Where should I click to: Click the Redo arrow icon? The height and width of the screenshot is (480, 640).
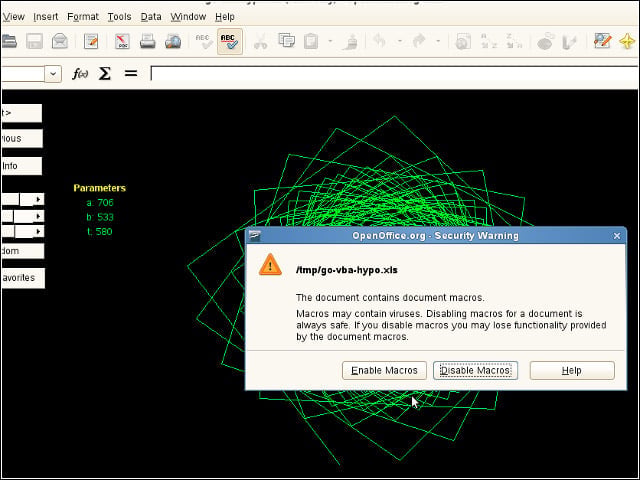pyautogui.click(x=419, y=41)
